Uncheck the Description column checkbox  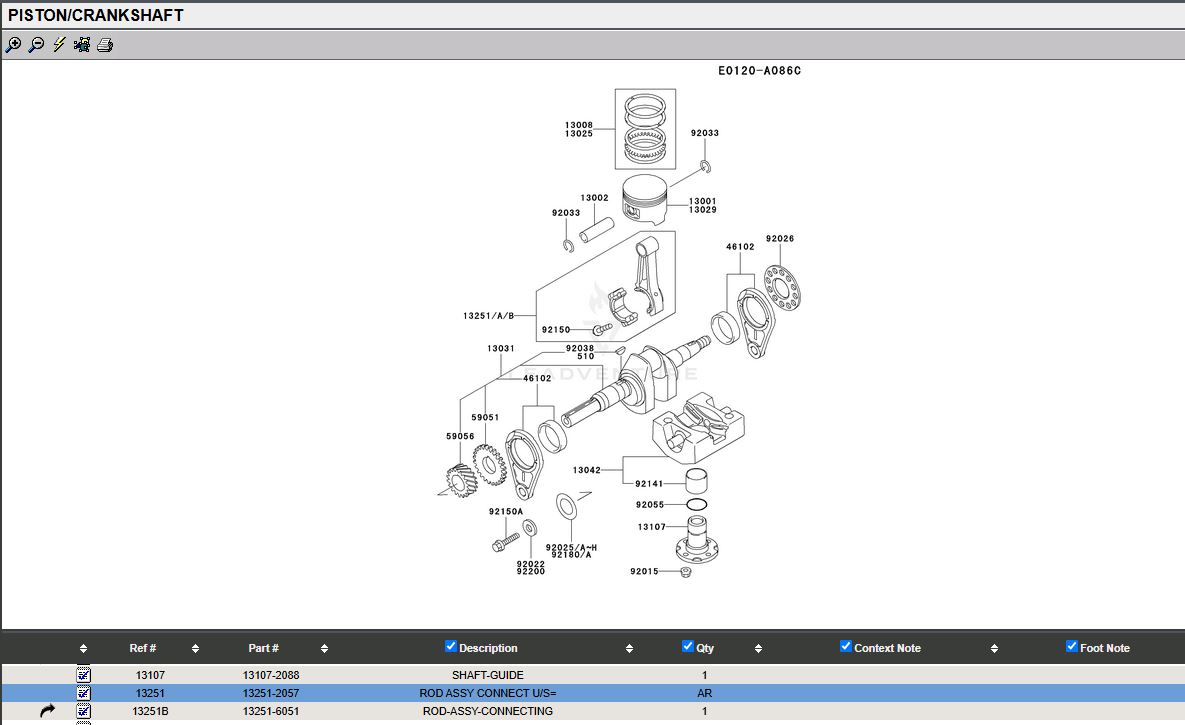pos(450,647)
